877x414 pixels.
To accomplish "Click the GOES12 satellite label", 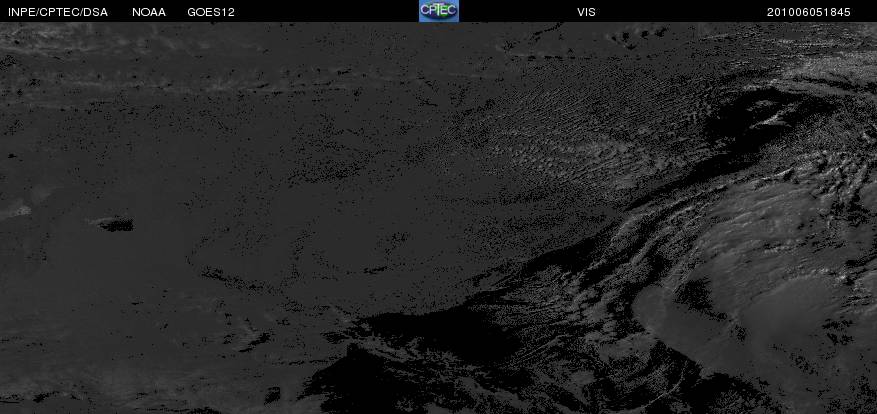I will click(x=211, y=12).
